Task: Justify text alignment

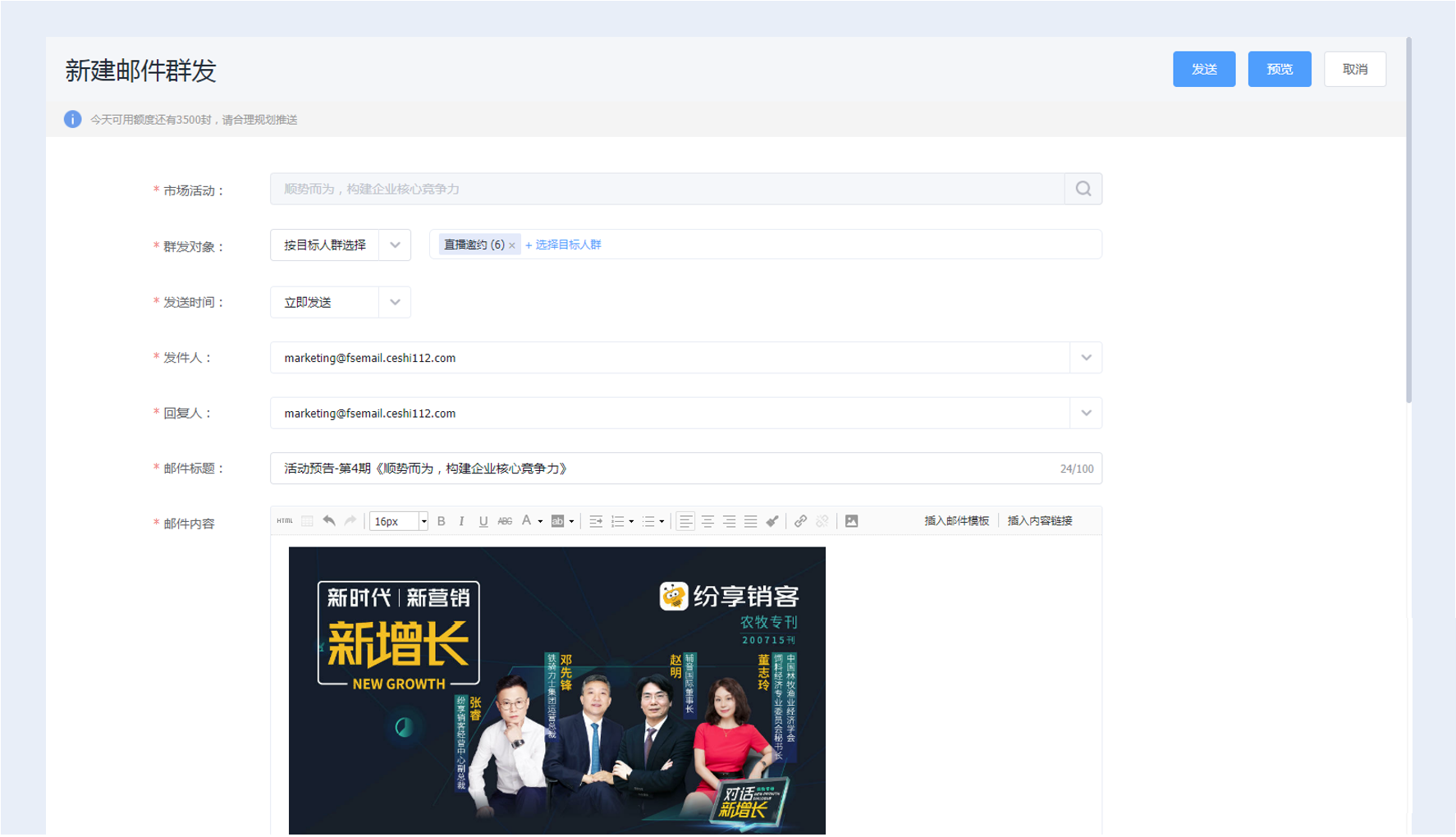Action: point(750,521)
